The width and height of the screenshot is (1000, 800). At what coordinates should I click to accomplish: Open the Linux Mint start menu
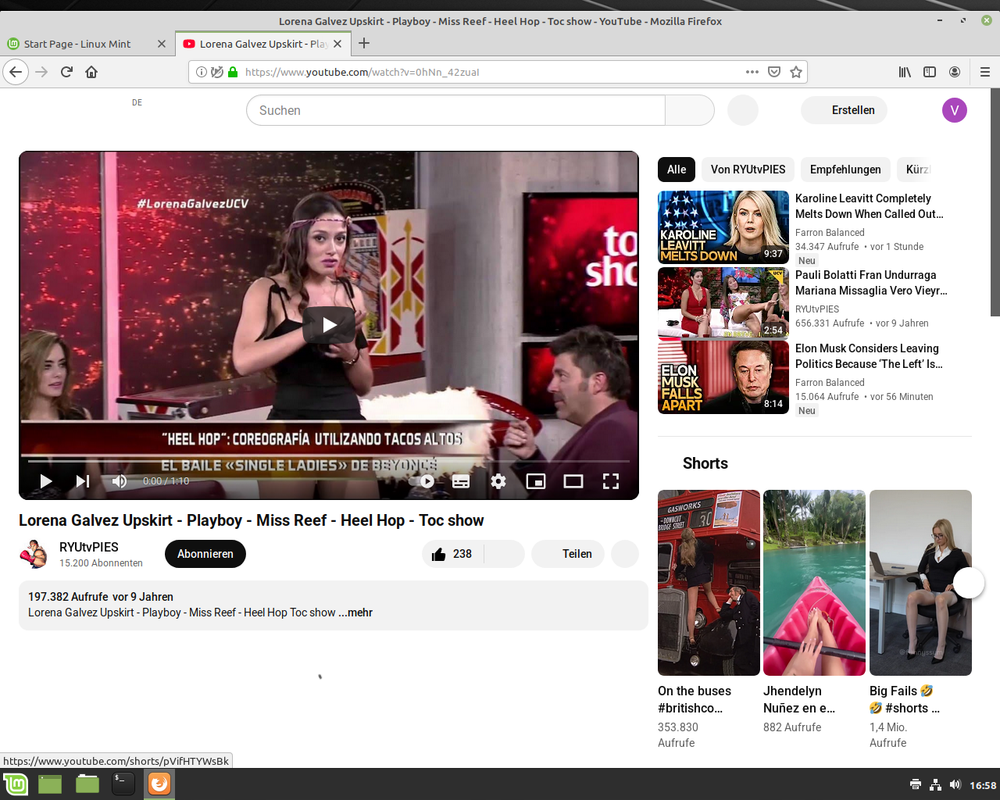15,783
